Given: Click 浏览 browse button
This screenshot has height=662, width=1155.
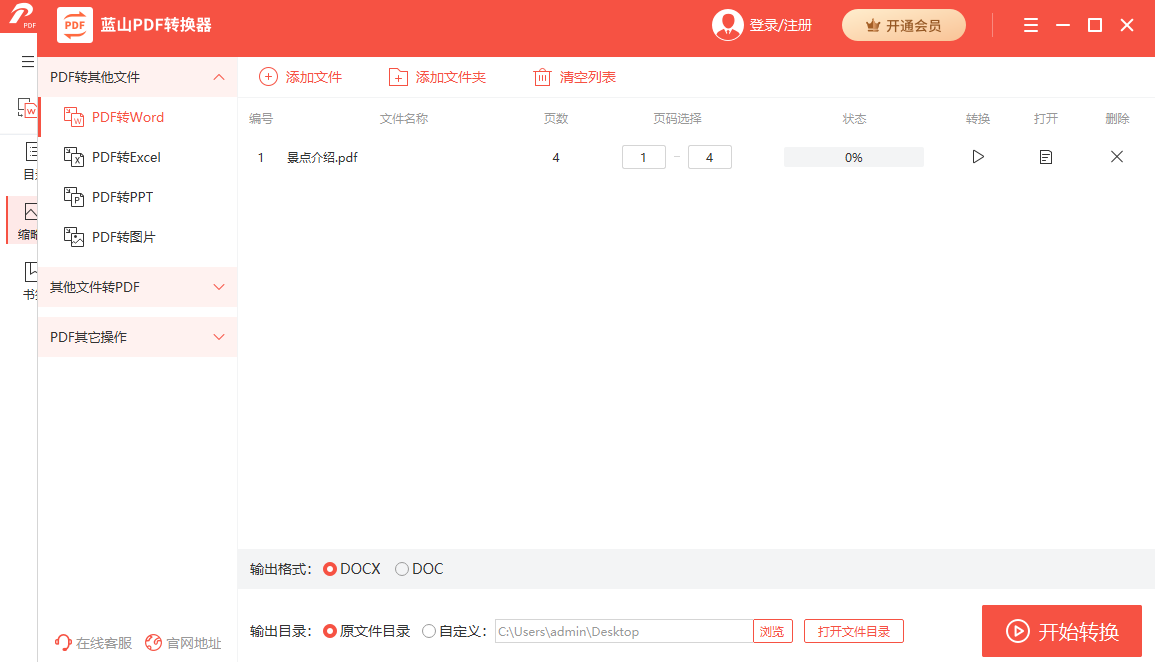Looking at the screenshot, I should (772, 631).
